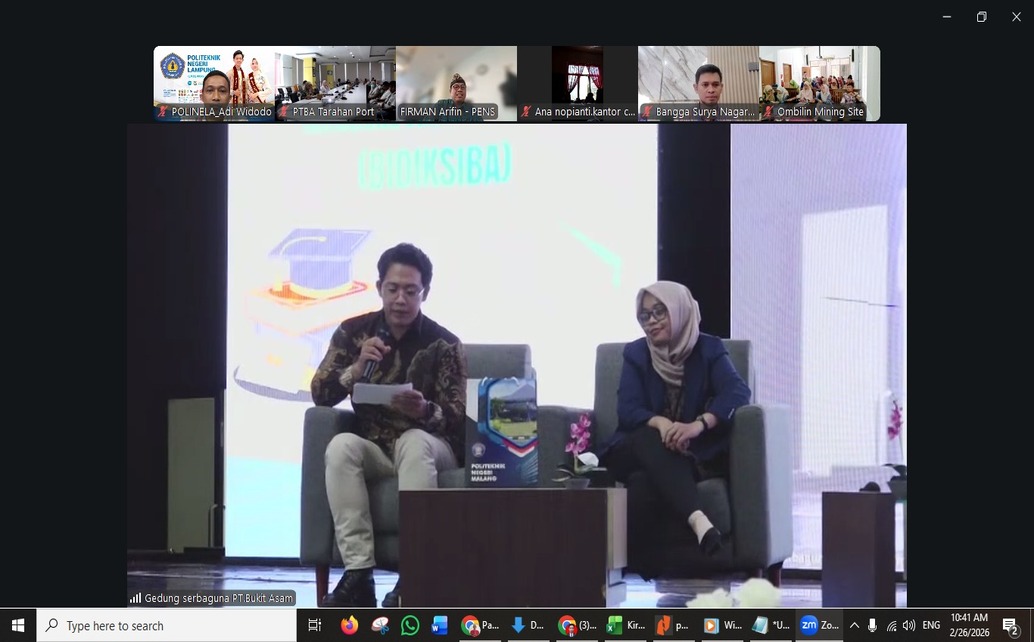The image size is (1034, 642).
Task: Open the speaker volume control
Action: pos(908,625)
